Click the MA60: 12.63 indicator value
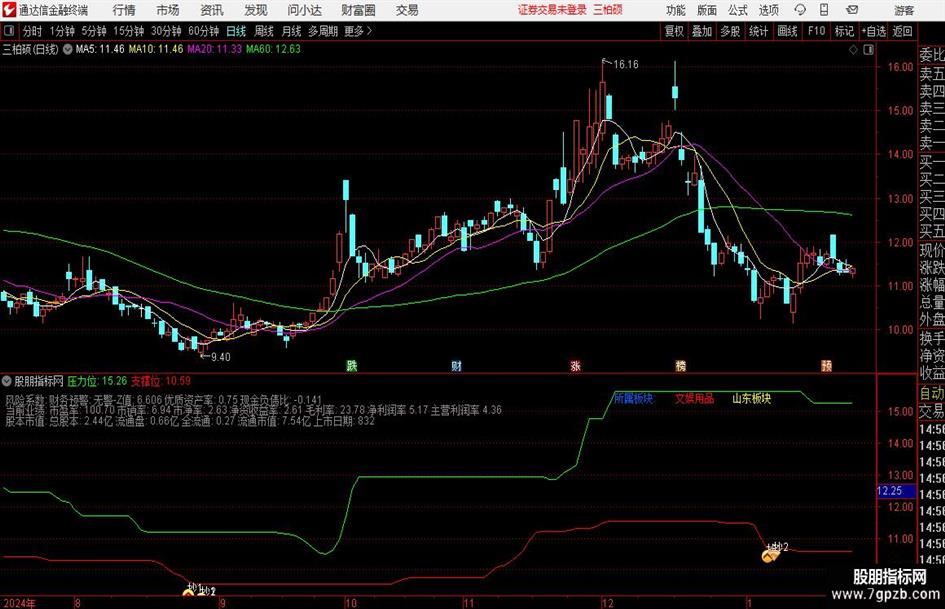945x609 pixels. pyautogui.click(x=273, y=49)
